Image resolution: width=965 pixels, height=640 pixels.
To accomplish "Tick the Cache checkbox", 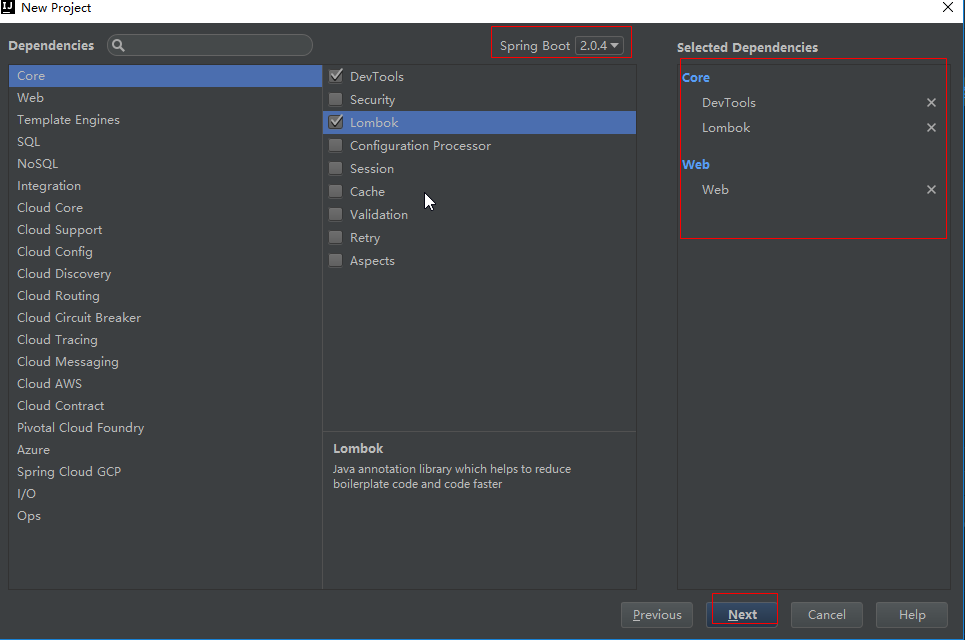I will coord(335,191).
